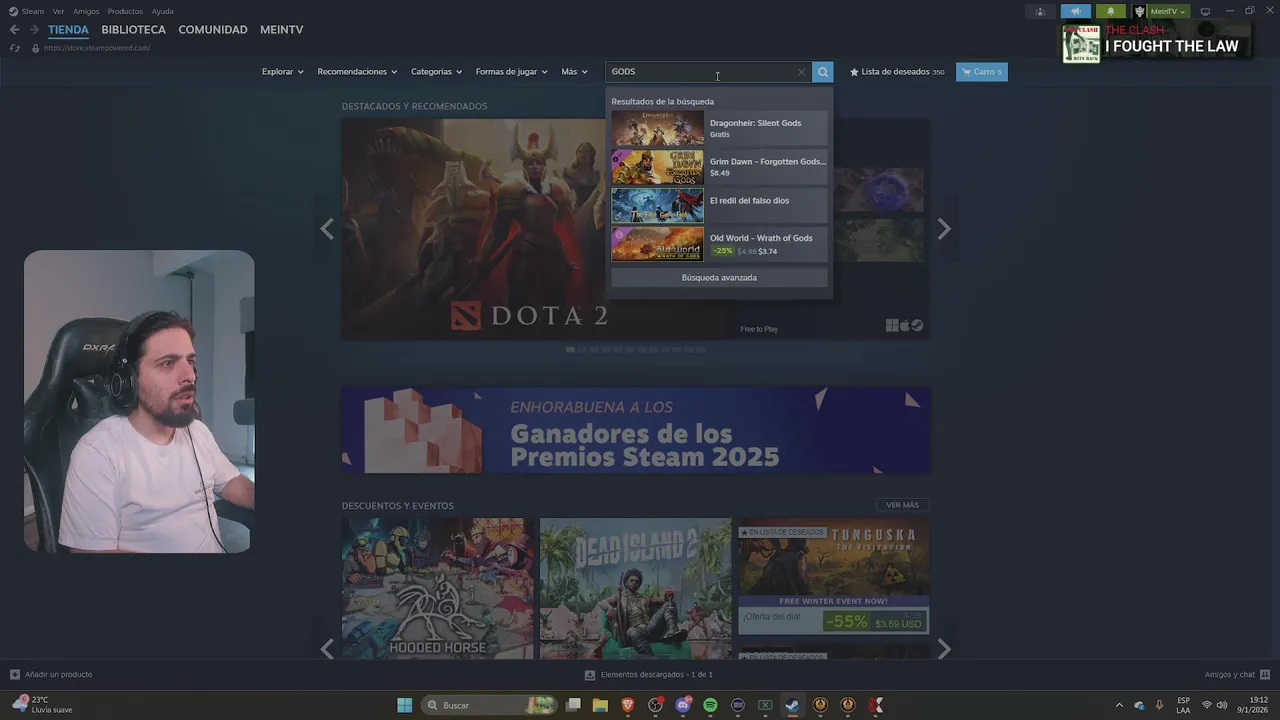Switch to the MEINTV profile tab
1280x720 pixels.
click(282, 30)
